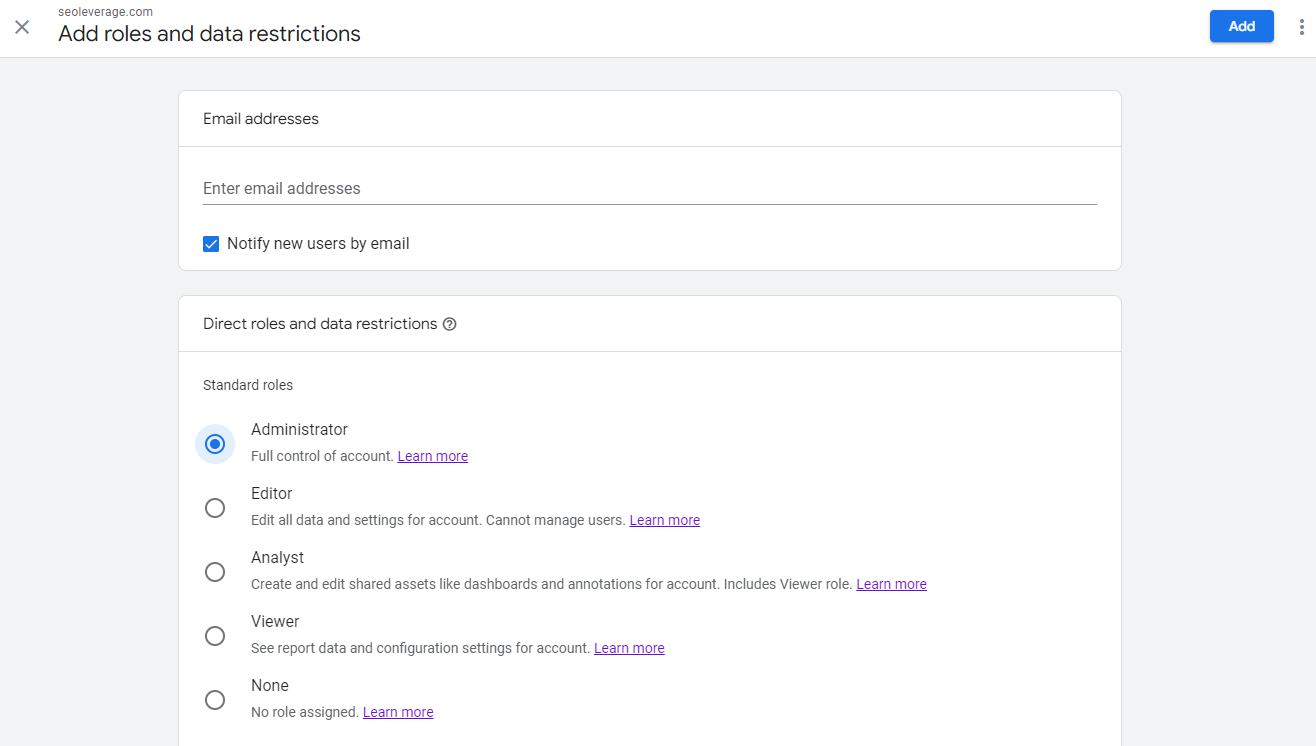Click the Full control of account description
The height and width of the screenshot is (746, 1316).
tap(323, 456)
